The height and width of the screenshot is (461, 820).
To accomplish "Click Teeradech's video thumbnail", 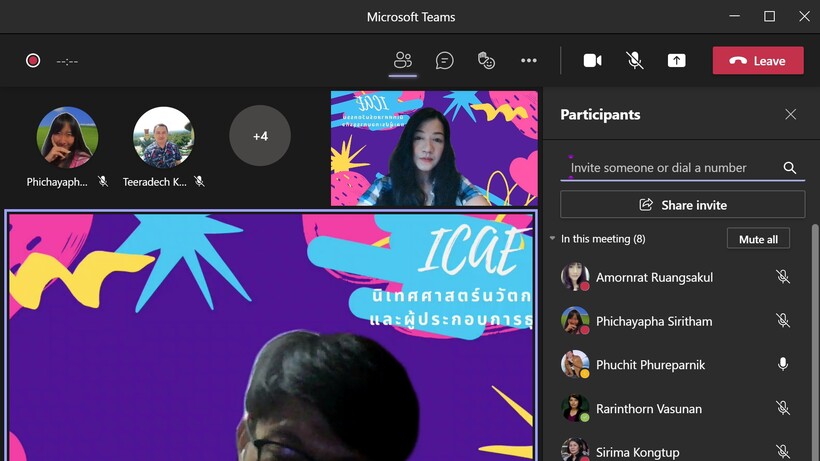I will (163, 138).
